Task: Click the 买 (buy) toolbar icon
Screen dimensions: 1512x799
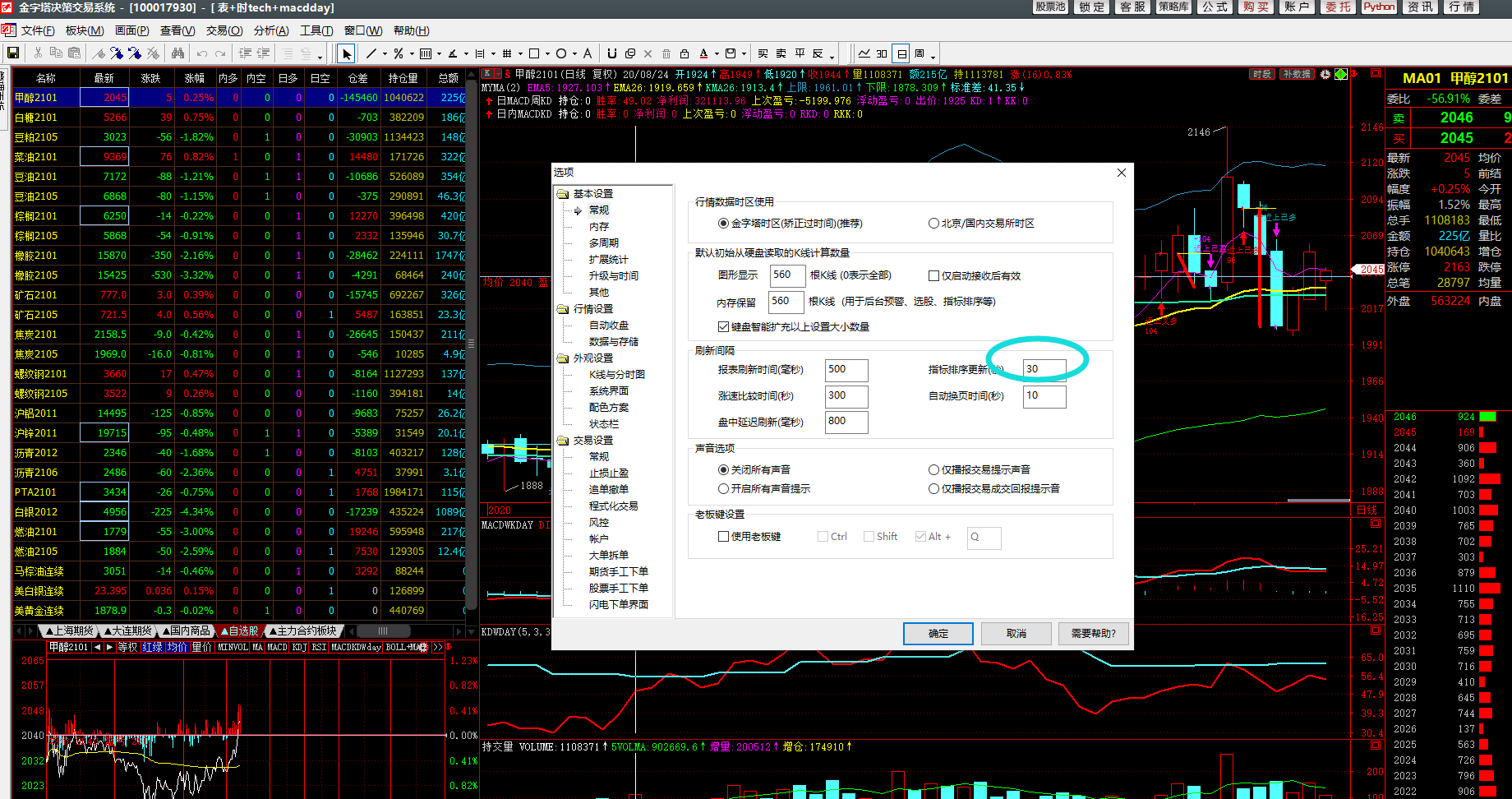Action: point(763,53)
